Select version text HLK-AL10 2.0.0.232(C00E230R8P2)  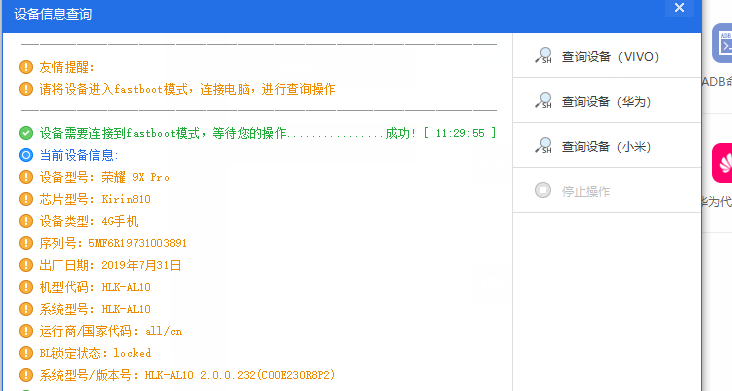240,375
